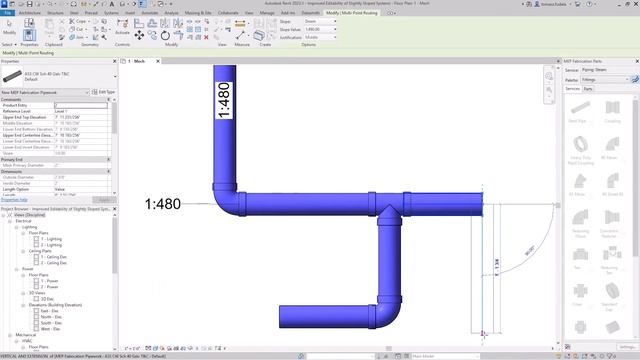Image resolution: width=640 pixels, height=360 pixels.
Task: Open the Justification dropdown
Action: coord(320,37)
